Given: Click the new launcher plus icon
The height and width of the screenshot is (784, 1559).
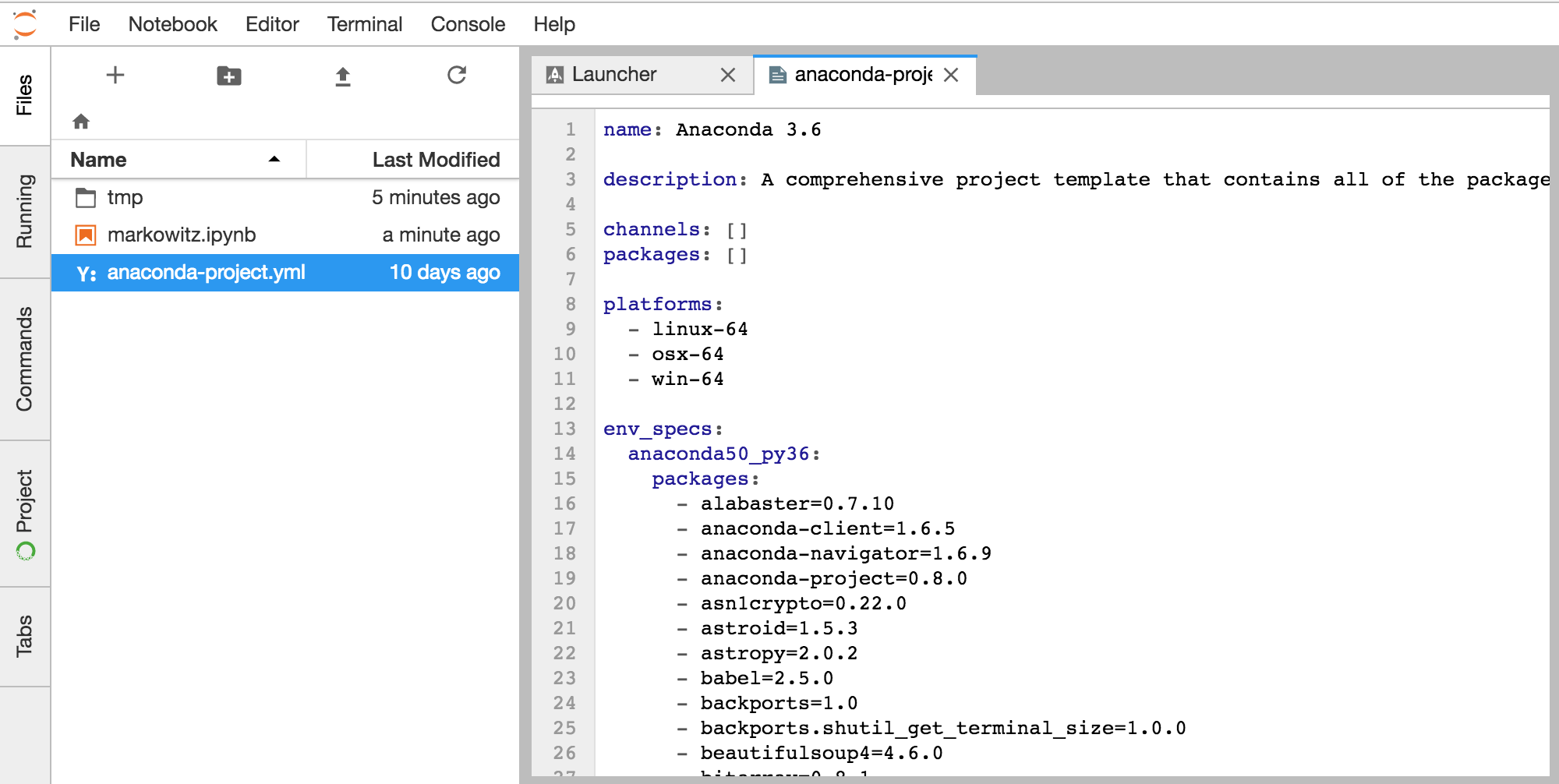Looking at the screenshot, I should (115, 75).
